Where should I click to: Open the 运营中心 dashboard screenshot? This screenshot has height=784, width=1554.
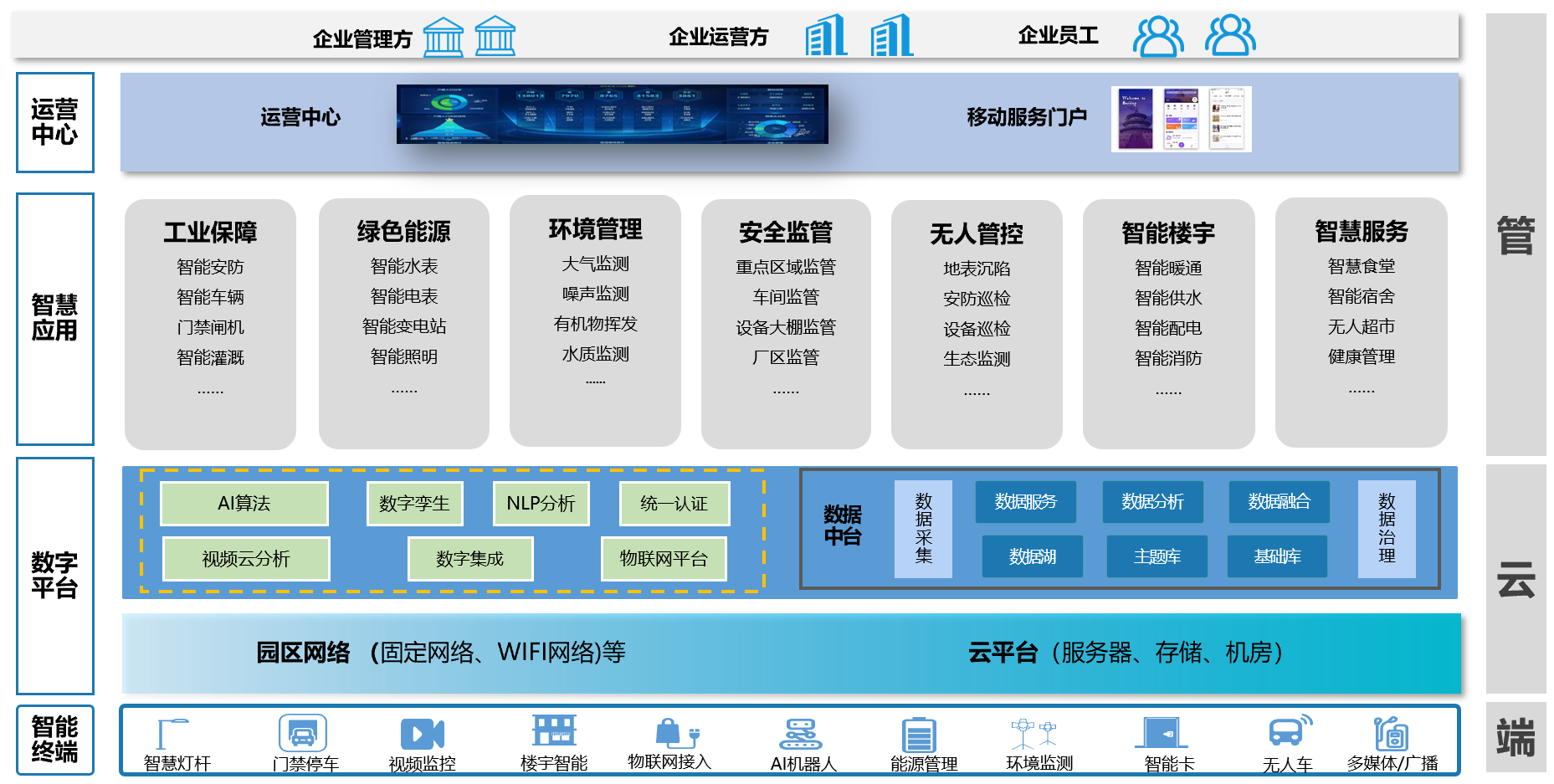pyautogui.click(x=613, y=115)
